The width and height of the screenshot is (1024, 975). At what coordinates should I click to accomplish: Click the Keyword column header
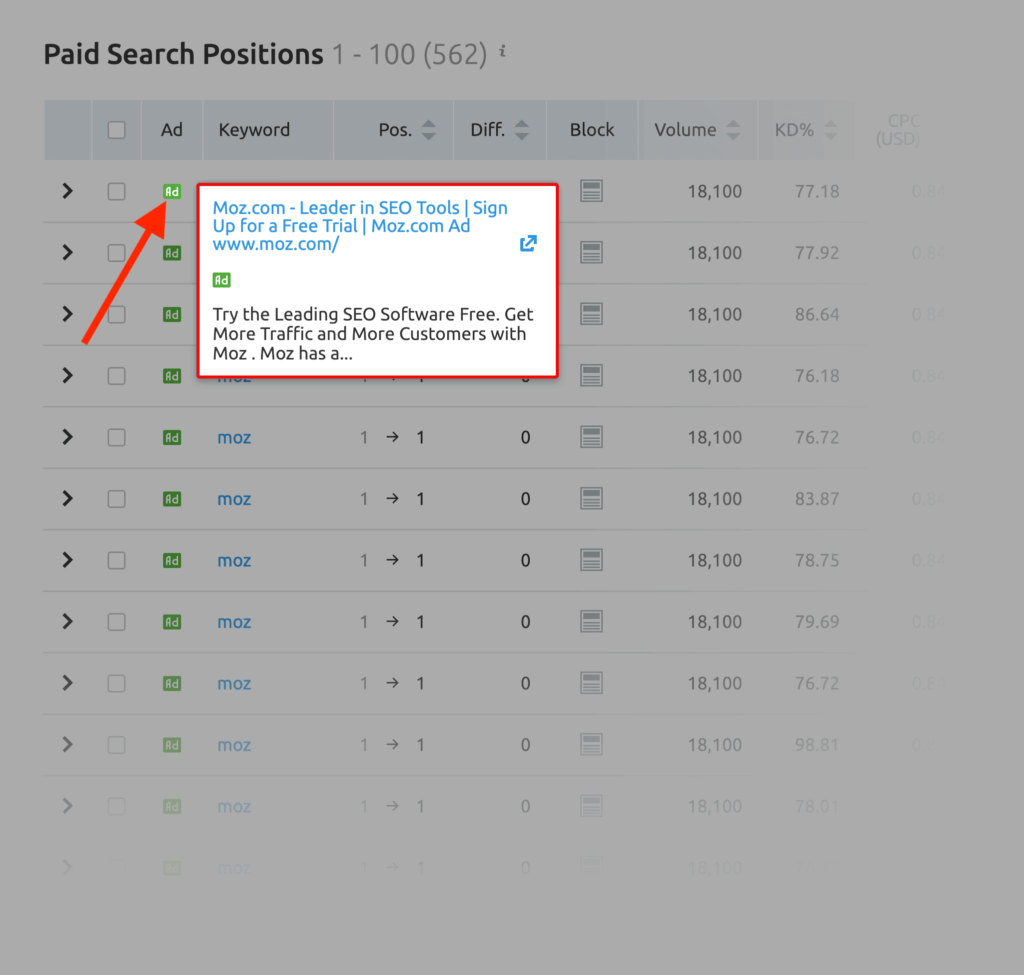coord(253,129)
